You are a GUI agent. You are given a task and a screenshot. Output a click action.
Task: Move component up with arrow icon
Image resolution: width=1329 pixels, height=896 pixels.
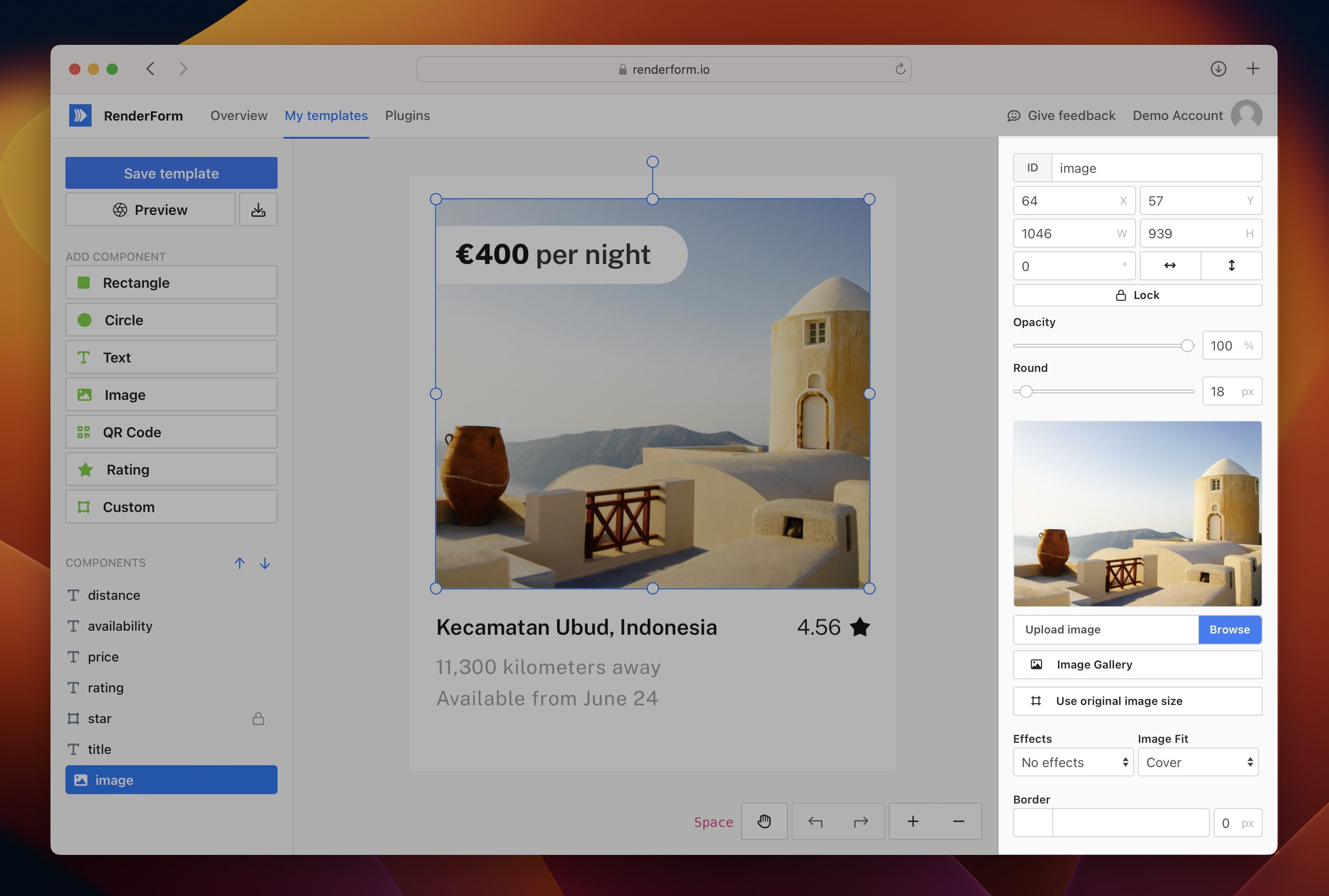240,563
